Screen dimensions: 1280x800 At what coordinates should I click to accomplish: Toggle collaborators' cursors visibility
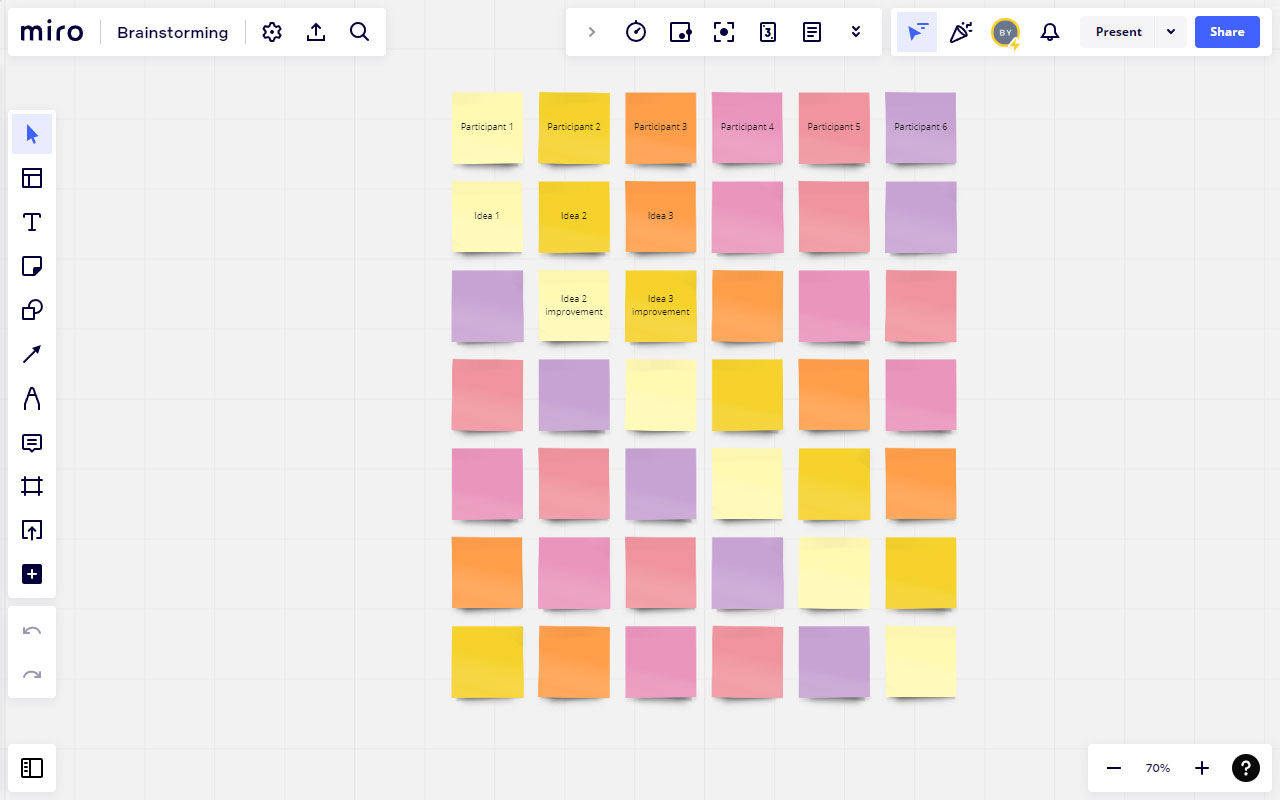917,31
